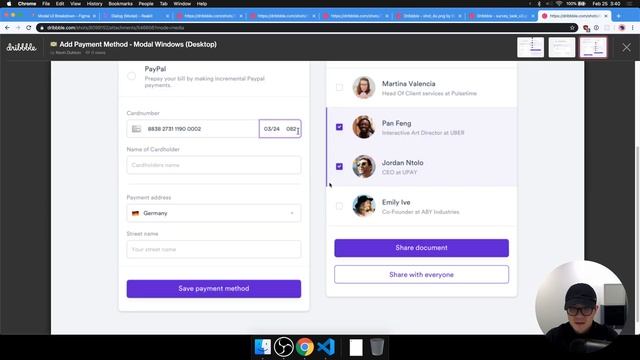Click the Wi-Fi icon in menu bar
This screenshot has height=360, width=640.
click(559, 4)
